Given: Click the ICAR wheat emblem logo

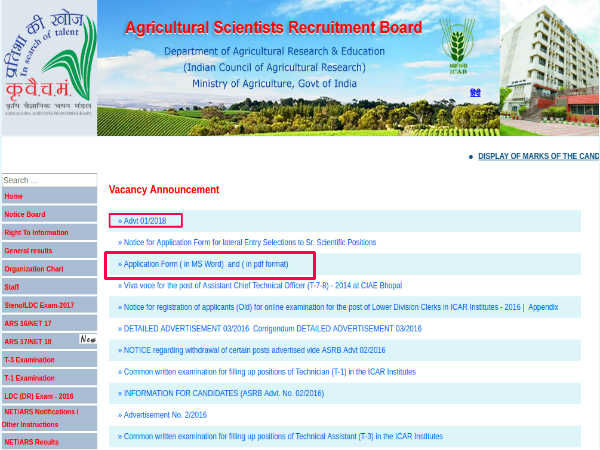Looking at the screenshot, I should pyautogui.click(x=457, y=46).
